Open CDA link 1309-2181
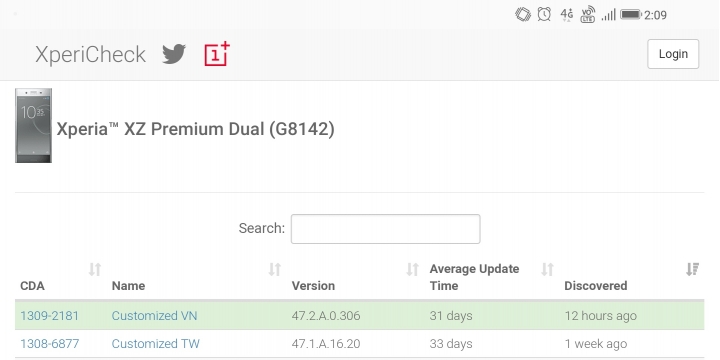This screenshot has height=360, width=720. (x=50, y=316)
